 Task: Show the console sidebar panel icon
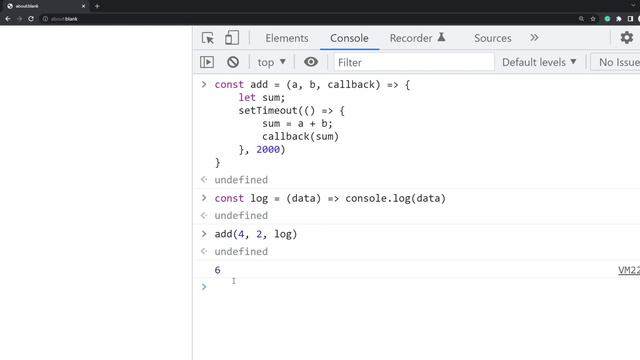[207, 62]
